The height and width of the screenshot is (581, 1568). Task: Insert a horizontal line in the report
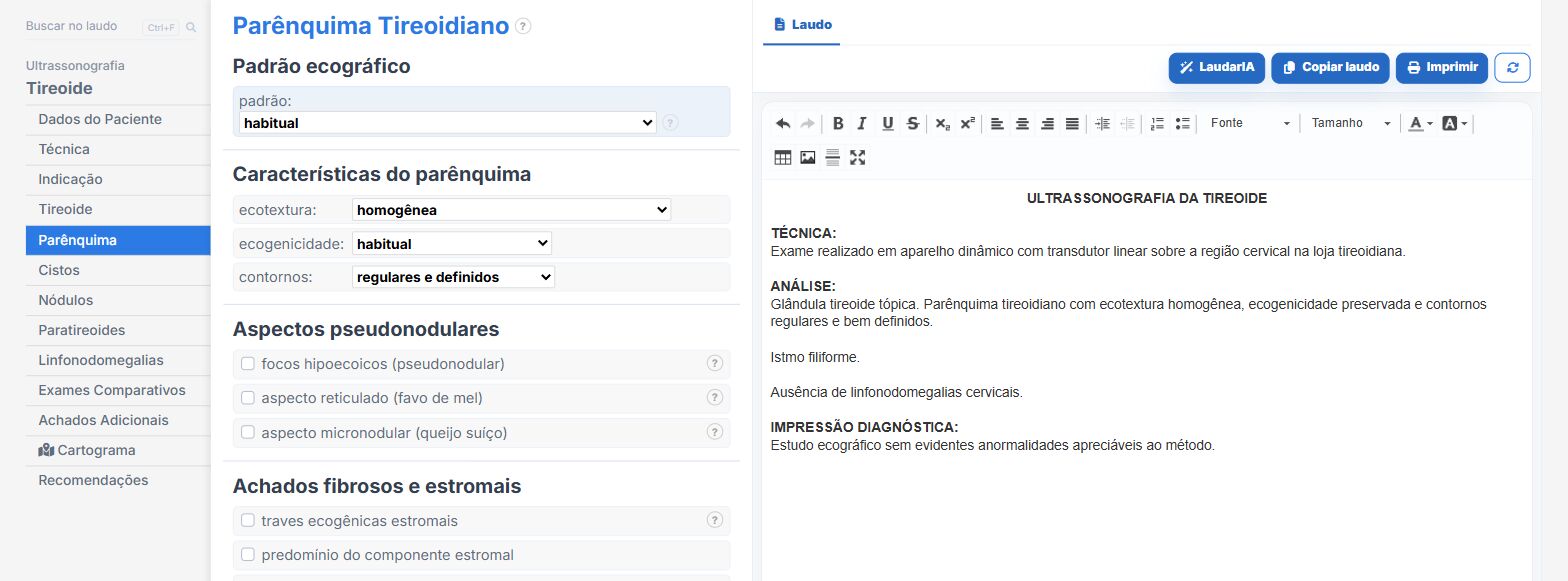(x=832, y=157)
